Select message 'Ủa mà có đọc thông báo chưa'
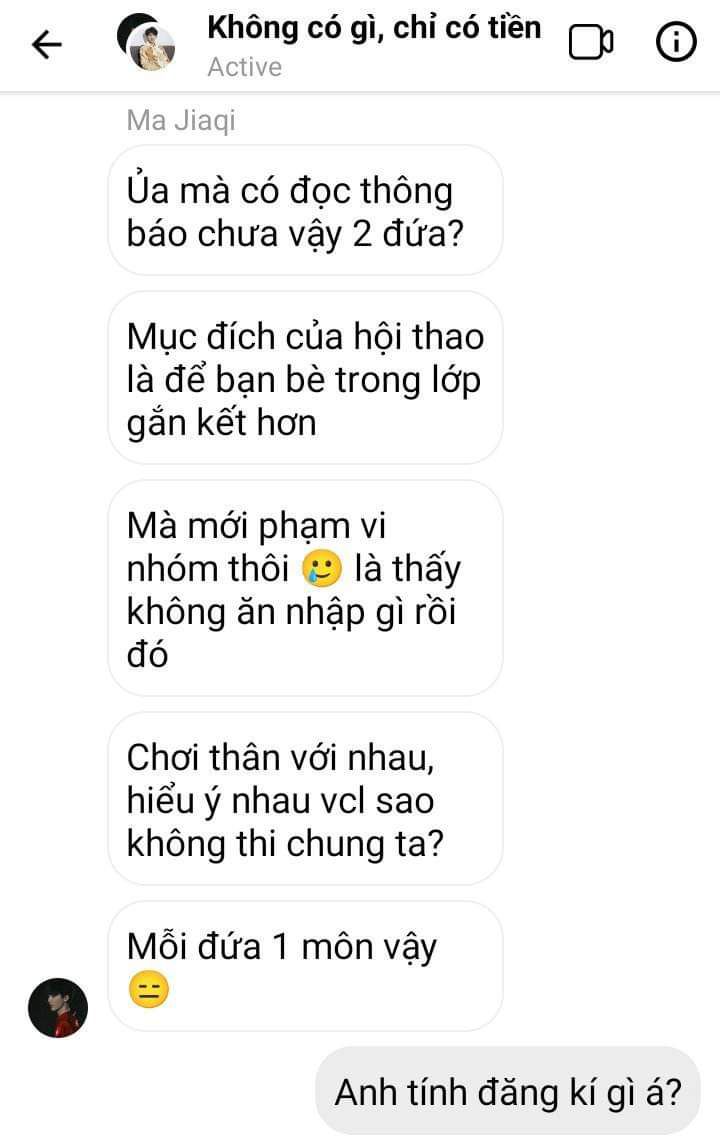720x1146 pixels. (306, 210)
